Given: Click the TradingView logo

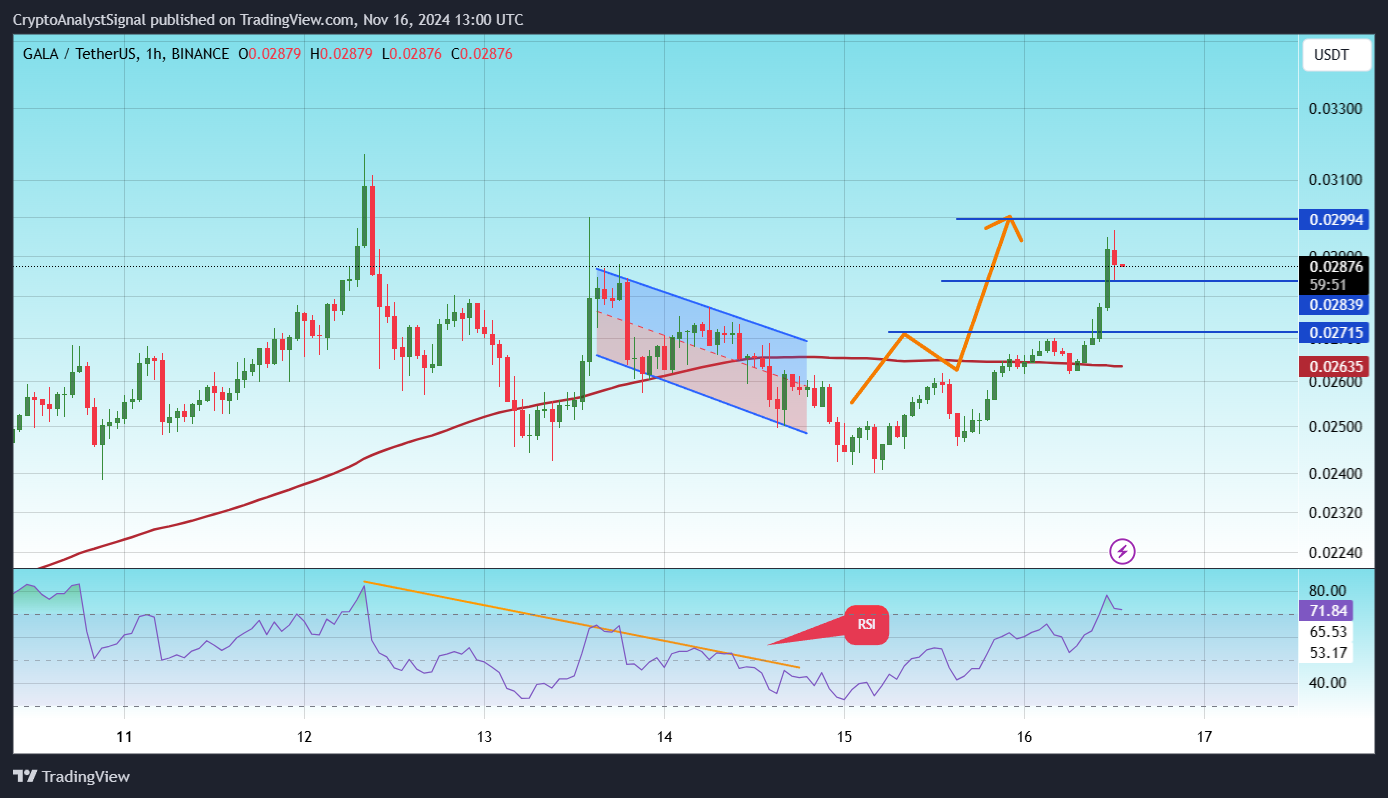Looking at the screenshot, I should [x=72, y=776].
